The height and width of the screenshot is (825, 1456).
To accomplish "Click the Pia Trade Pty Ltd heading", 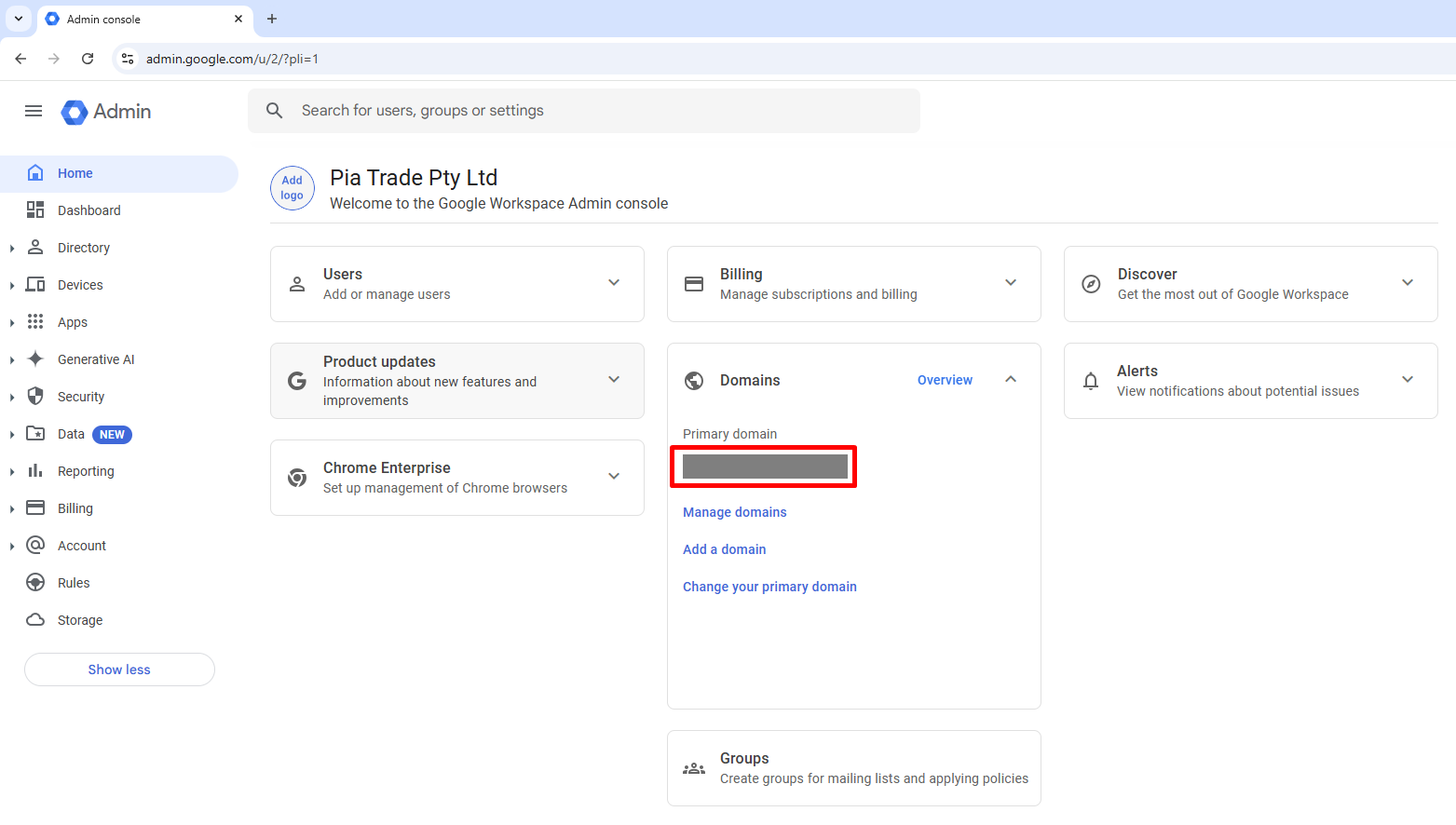I will [414, 178].
